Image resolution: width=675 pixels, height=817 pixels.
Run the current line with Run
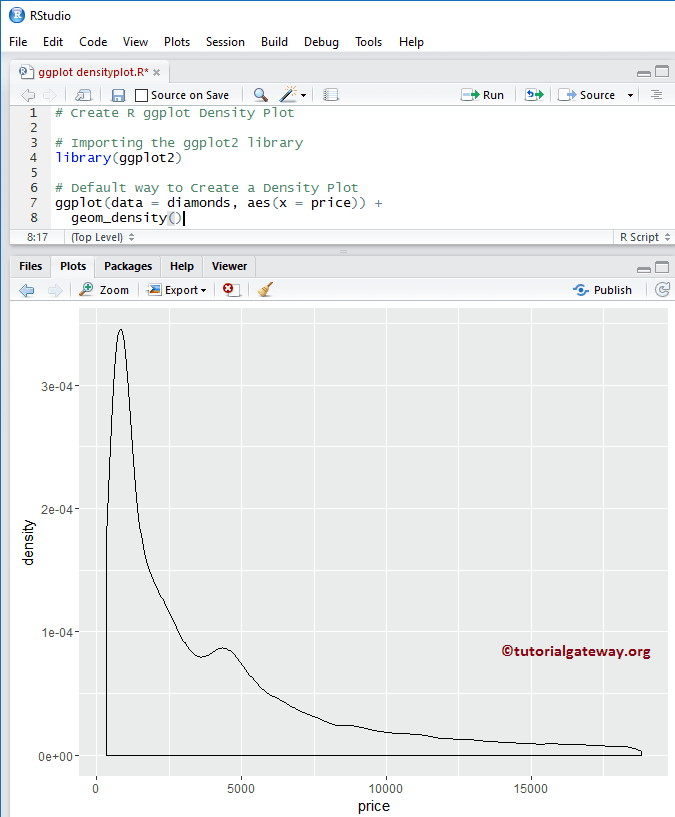pos(483,95)
